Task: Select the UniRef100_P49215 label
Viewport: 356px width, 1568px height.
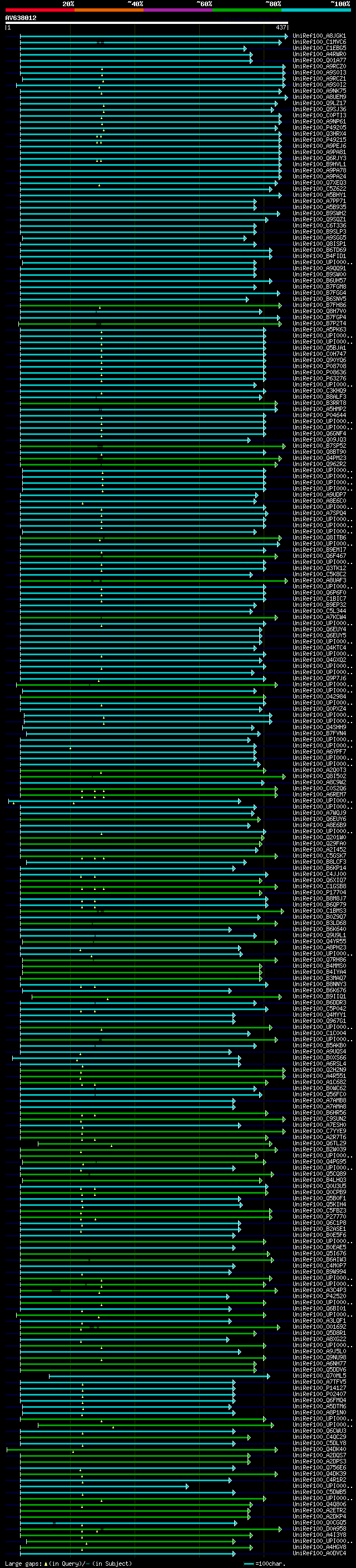Action: (x=319, y=140)
